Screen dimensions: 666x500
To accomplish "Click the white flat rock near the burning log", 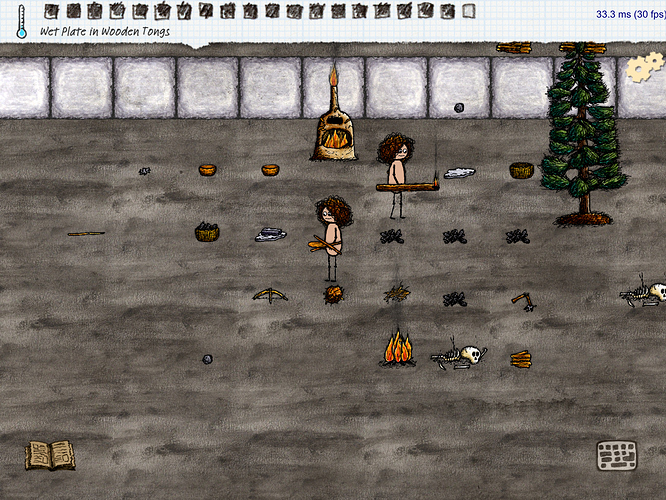I will [460, 173].
